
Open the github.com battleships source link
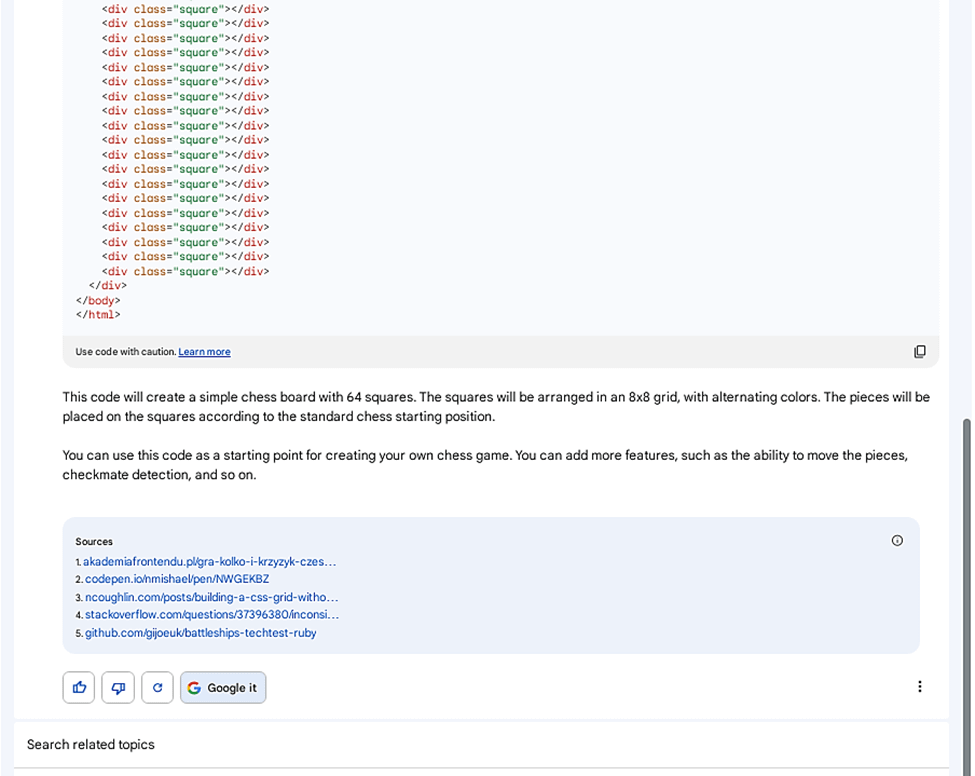[200, 633]
